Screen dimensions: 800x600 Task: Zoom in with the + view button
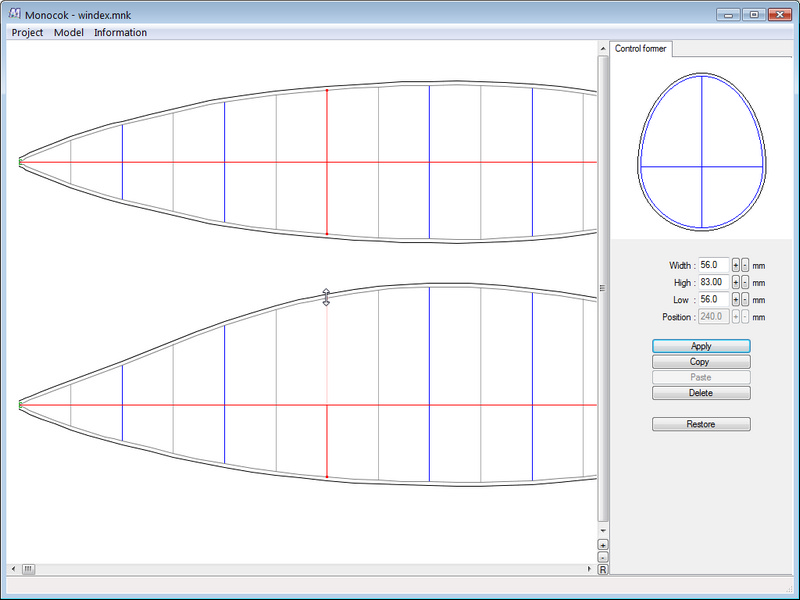603,545
